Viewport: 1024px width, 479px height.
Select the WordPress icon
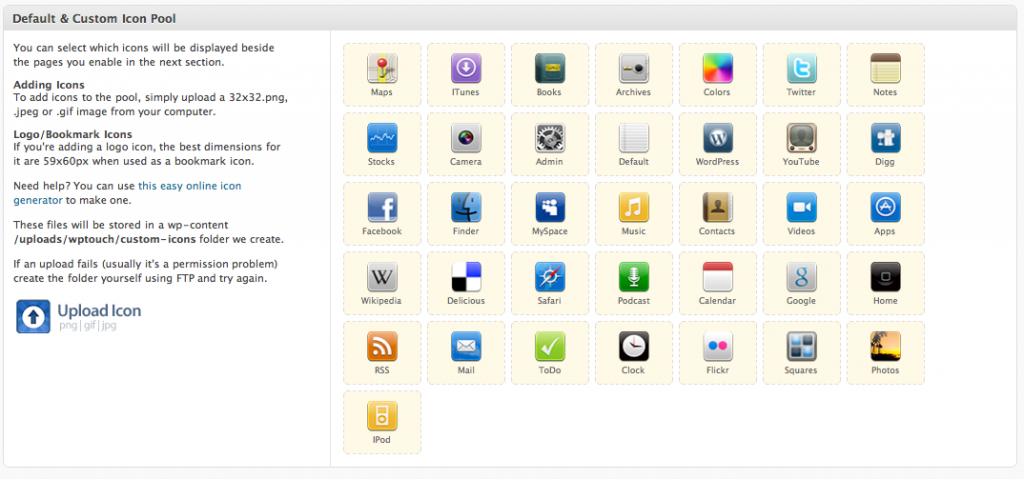[717, 138]
